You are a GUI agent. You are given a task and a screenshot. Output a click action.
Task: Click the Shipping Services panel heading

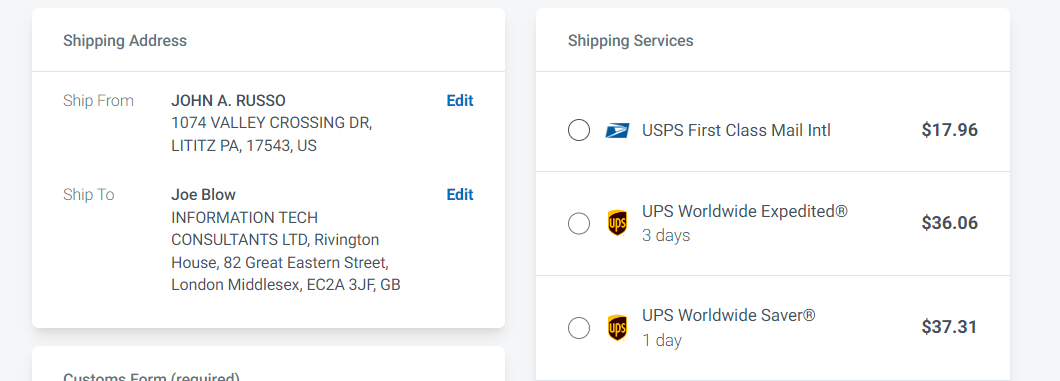[631, 41]
